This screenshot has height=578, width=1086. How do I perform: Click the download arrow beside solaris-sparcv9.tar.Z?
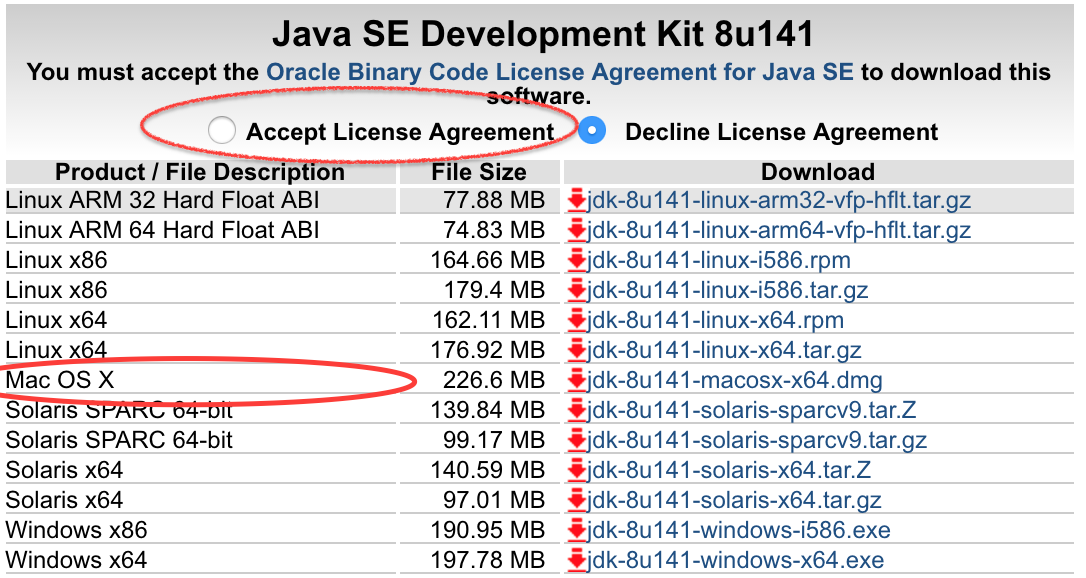[576, 410]
